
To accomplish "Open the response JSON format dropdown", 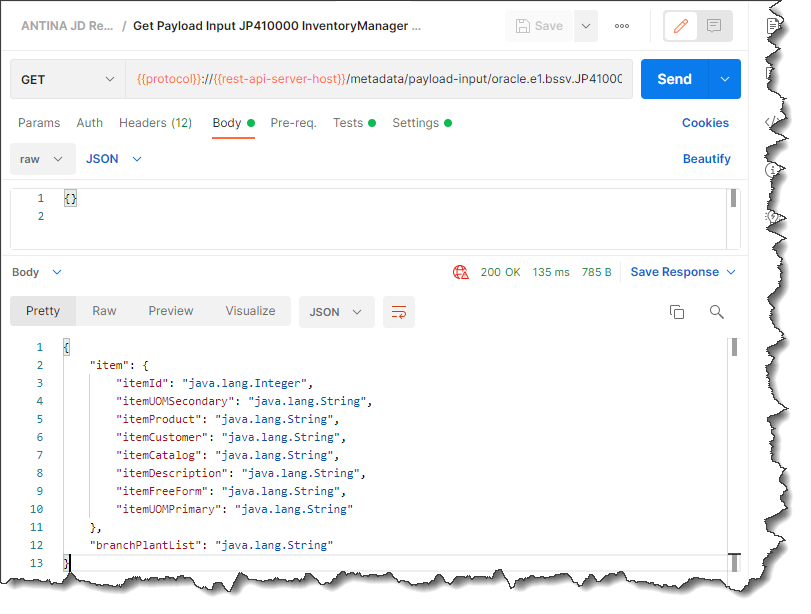I will click(x=337, y=312).
